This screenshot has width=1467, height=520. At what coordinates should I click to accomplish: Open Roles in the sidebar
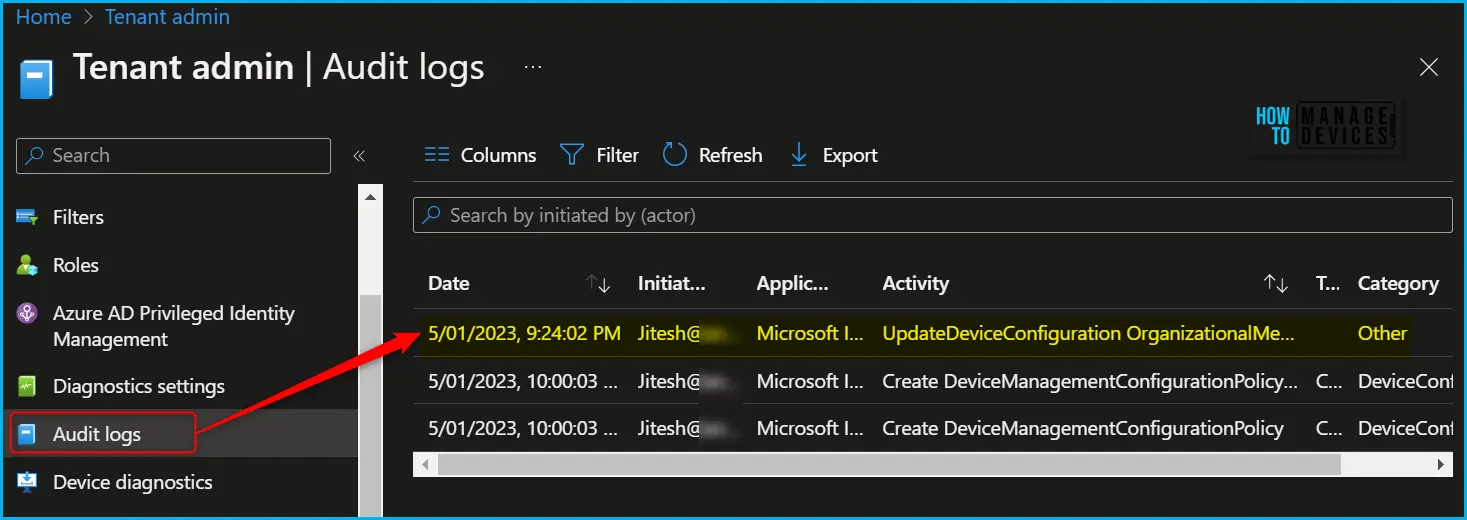coord(76,265)
